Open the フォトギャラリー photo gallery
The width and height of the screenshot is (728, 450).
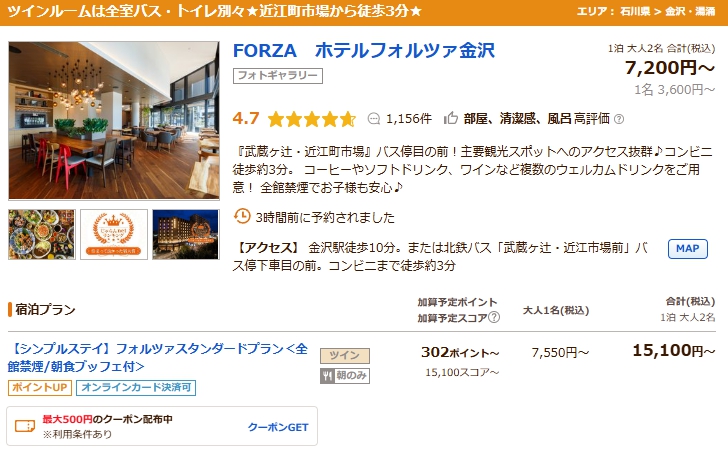pyautogui.click(x=278, y=75)
